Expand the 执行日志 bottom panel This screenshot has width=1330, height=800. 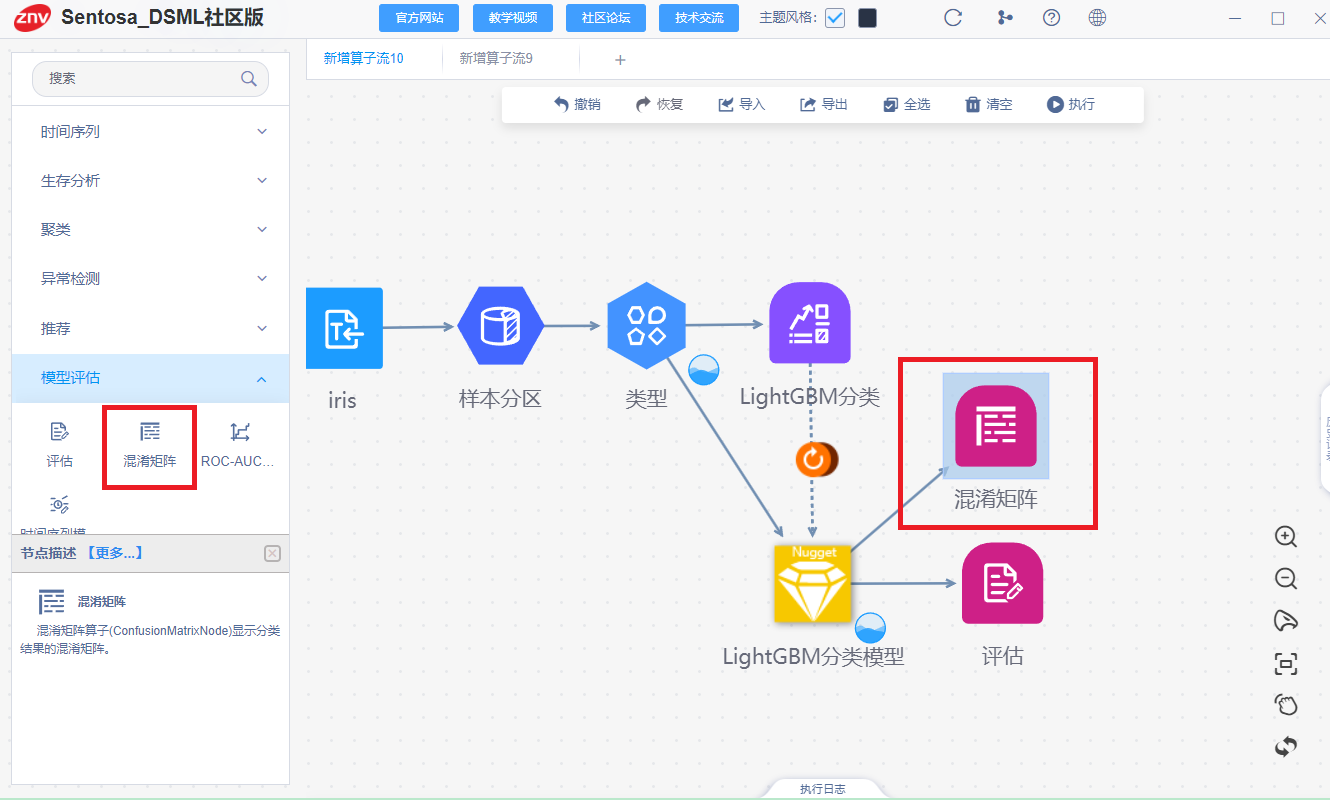[x=822, y=789]
